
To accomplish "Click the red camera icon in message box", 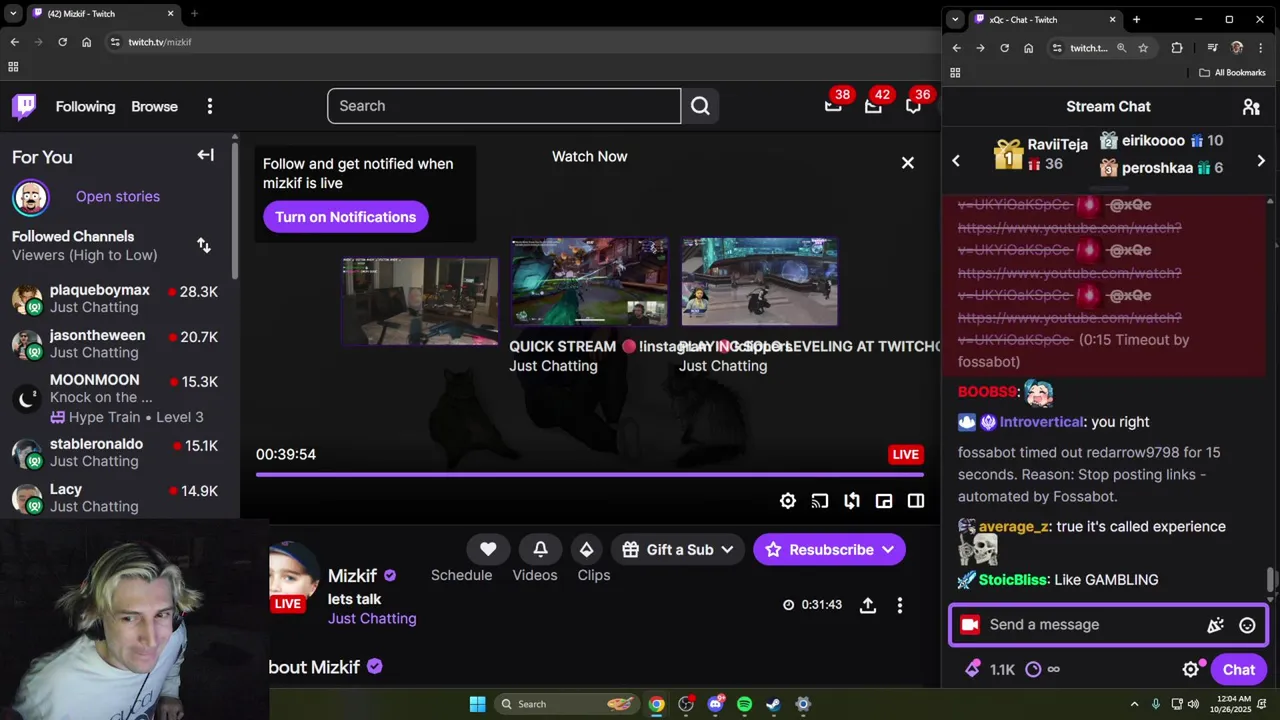I will pyautogui.click(x=969, y=625).
